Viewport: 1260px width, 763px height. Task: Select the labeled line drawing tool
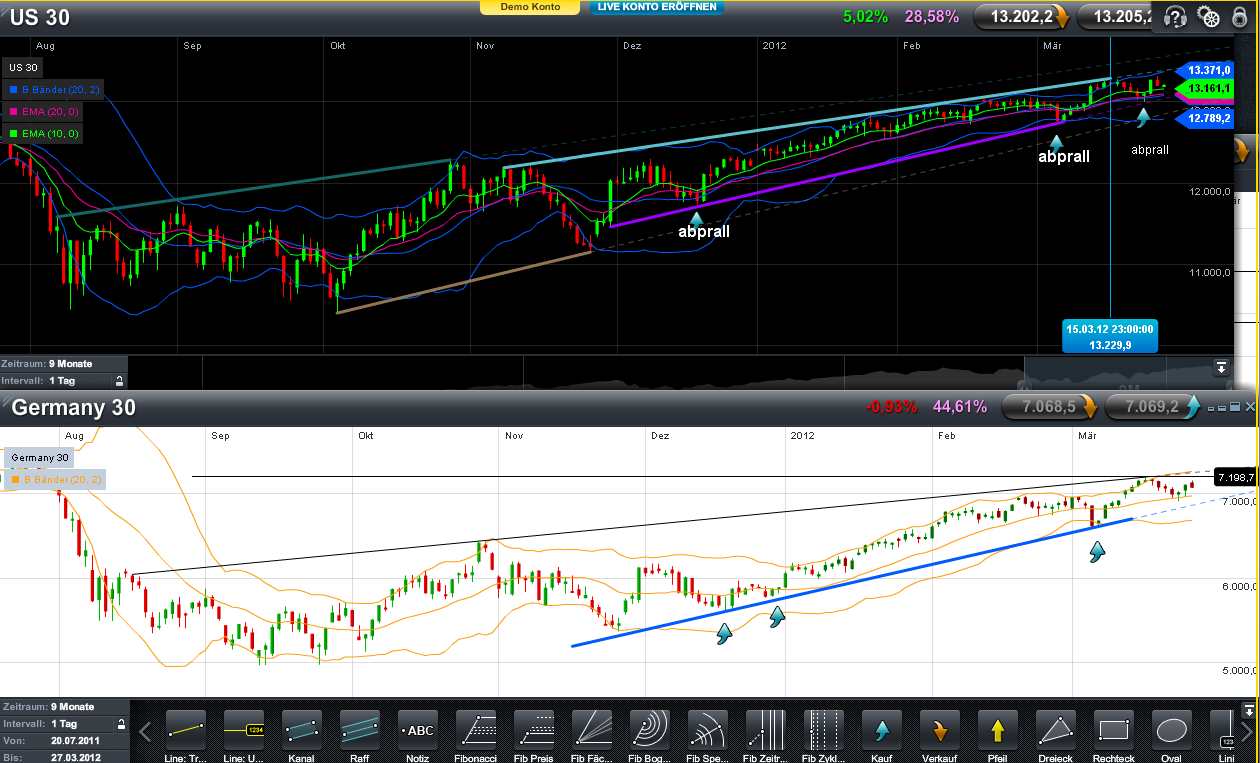(x=243, y=729)
